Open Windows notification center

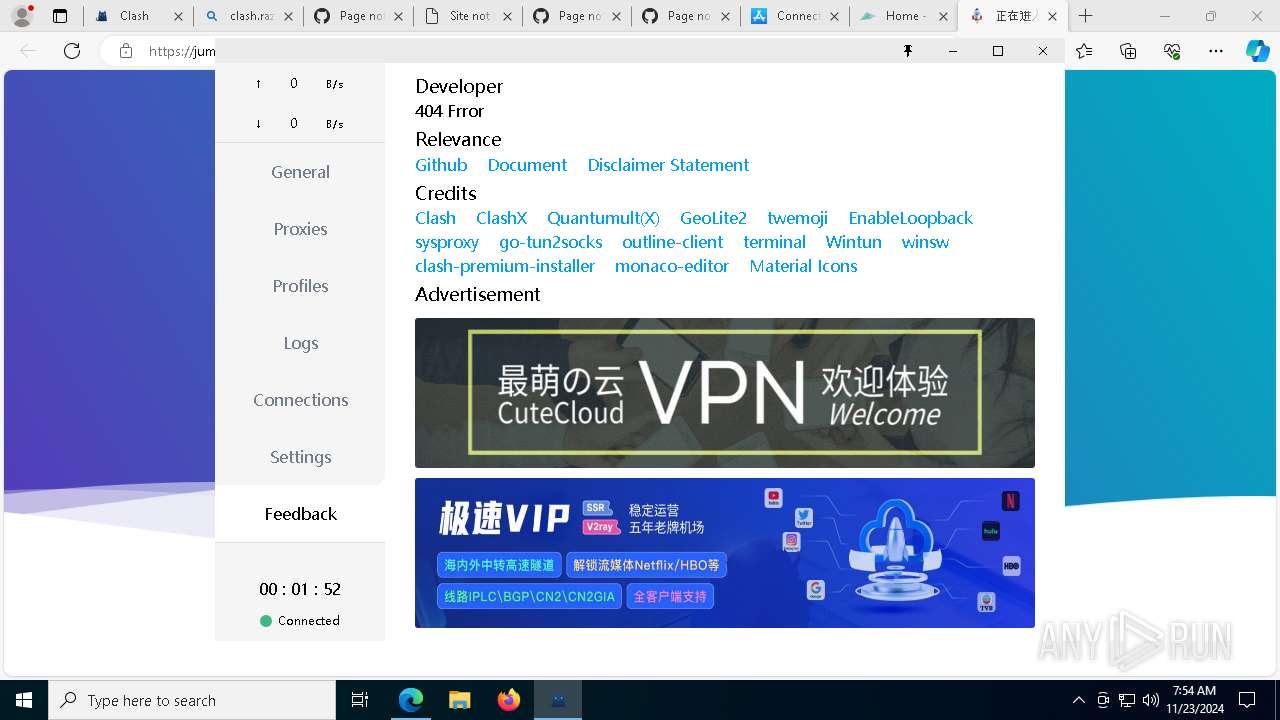(1247, 700)
